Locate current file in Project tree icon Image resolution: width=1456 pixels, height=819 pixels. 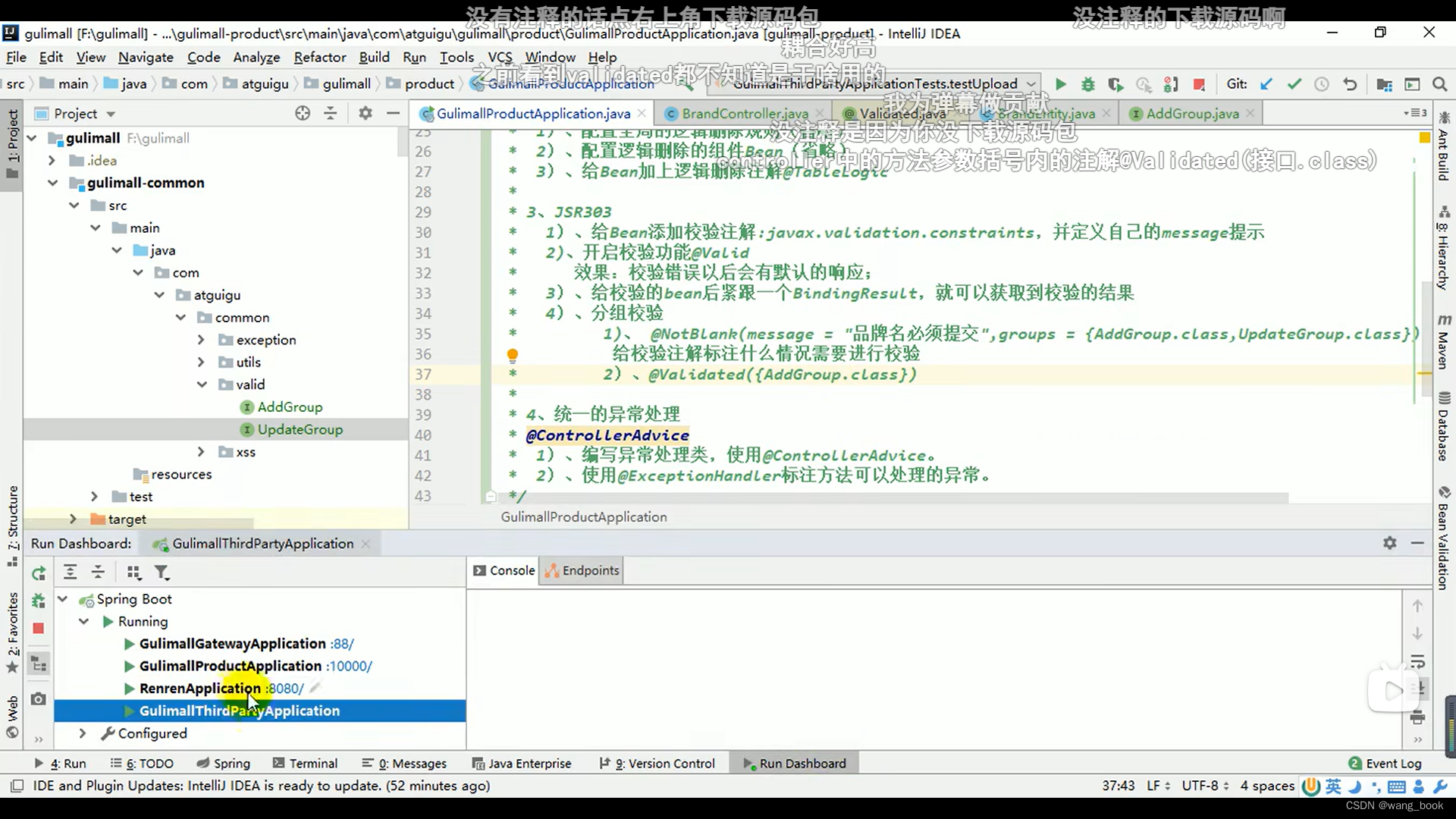tap(303, 113)
